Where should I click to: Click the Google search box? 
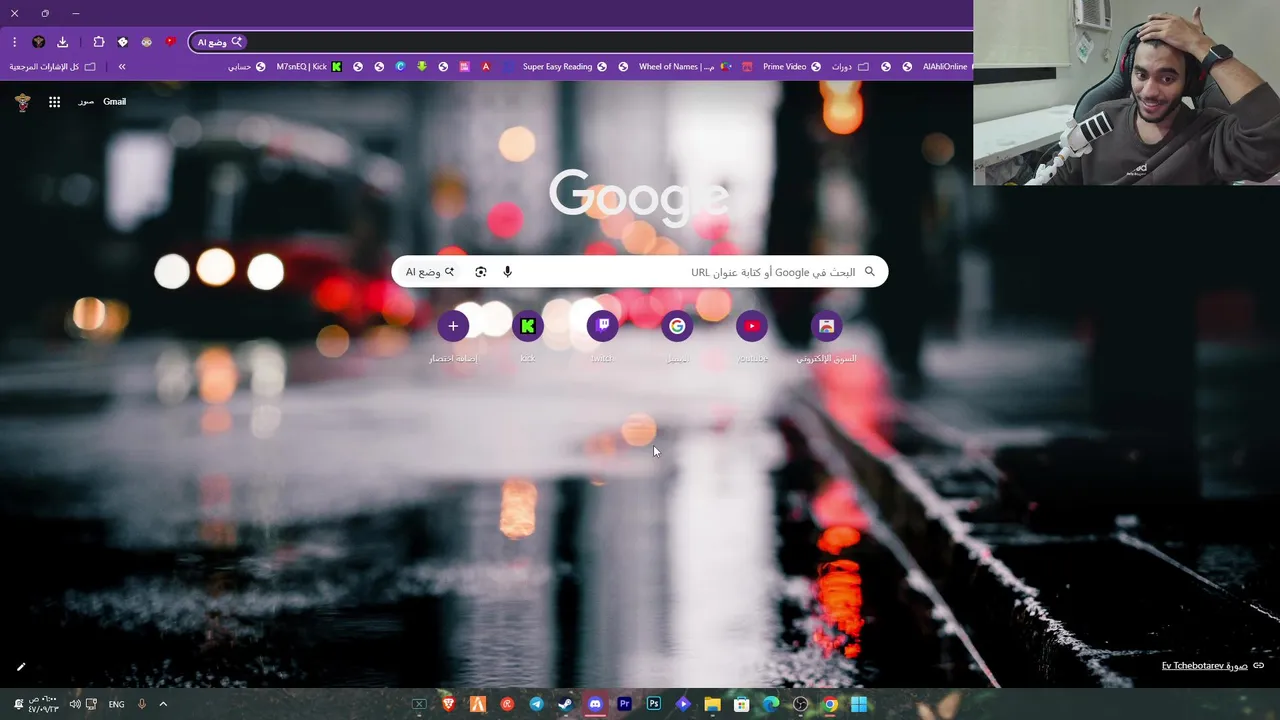pos(640,272)
